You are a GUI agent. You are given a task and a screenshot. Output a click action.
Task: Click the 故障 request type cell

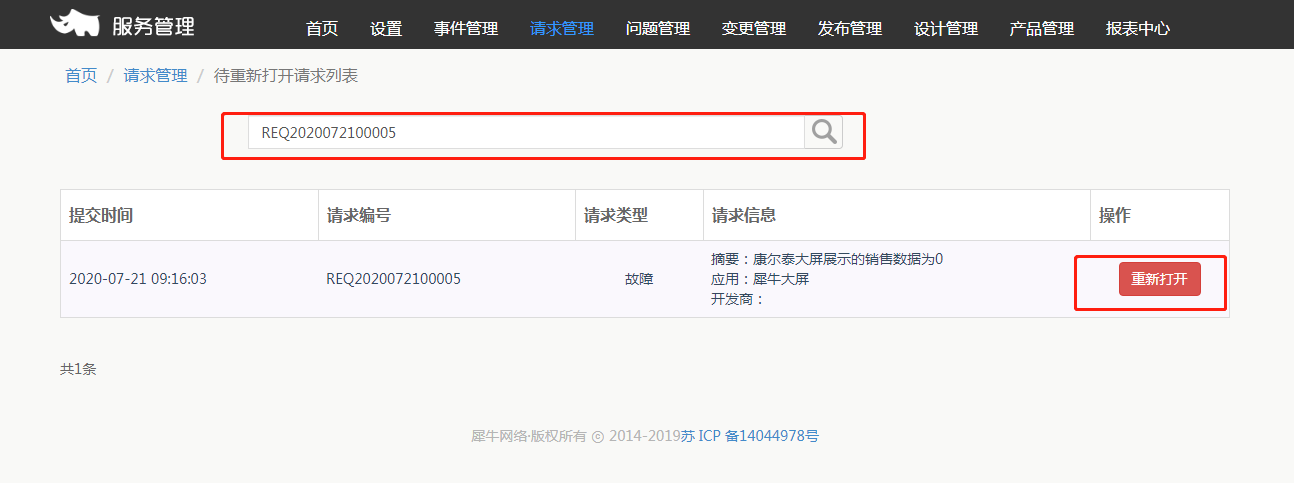point(639,279)
